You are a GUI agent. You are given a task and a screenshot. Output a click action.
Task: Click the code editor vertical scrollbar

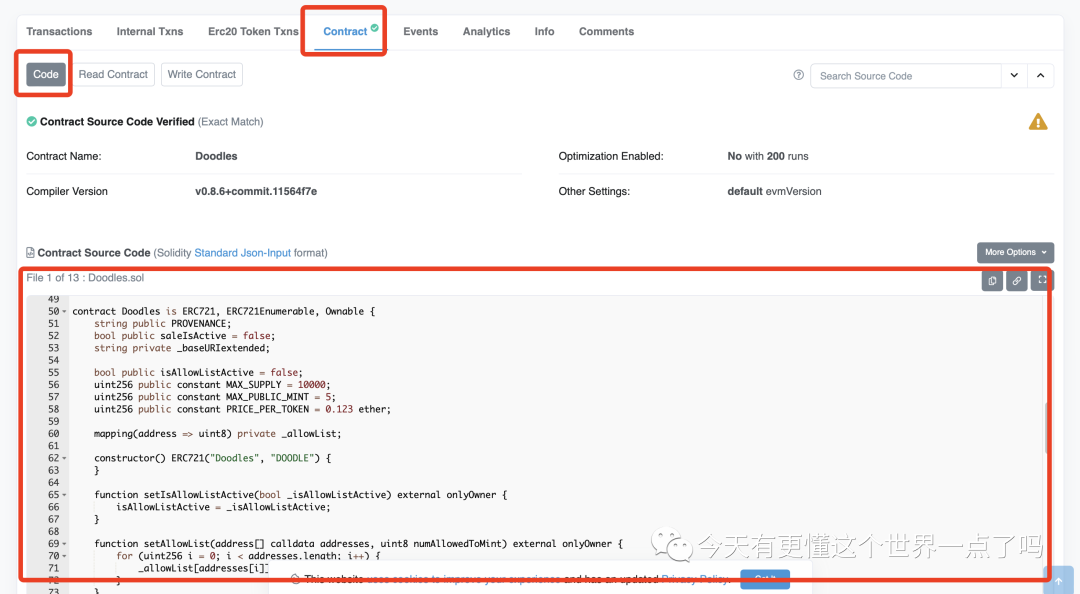coord(1047,428)
